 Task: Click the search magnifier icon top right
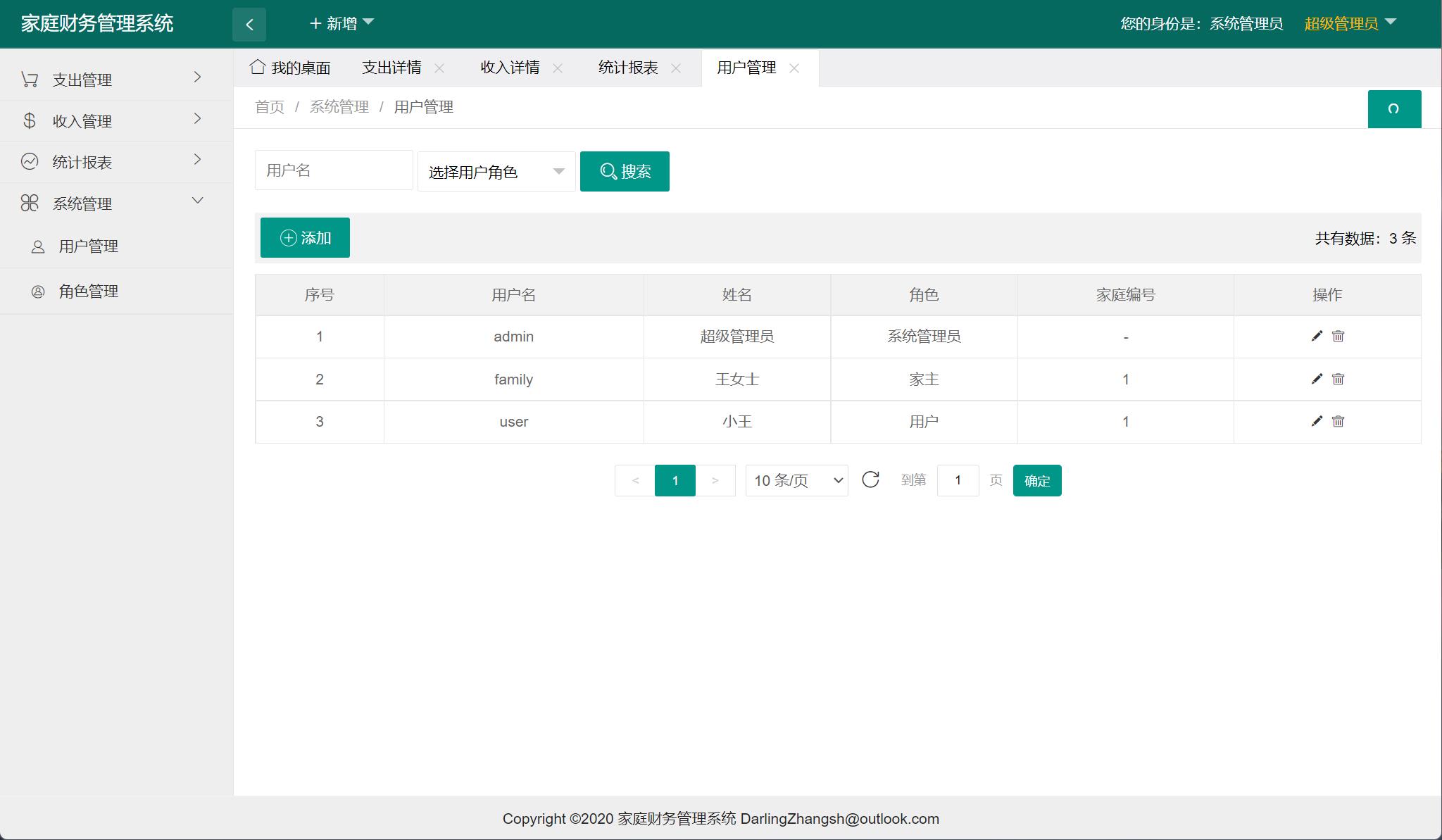[x=1394, y=109]
